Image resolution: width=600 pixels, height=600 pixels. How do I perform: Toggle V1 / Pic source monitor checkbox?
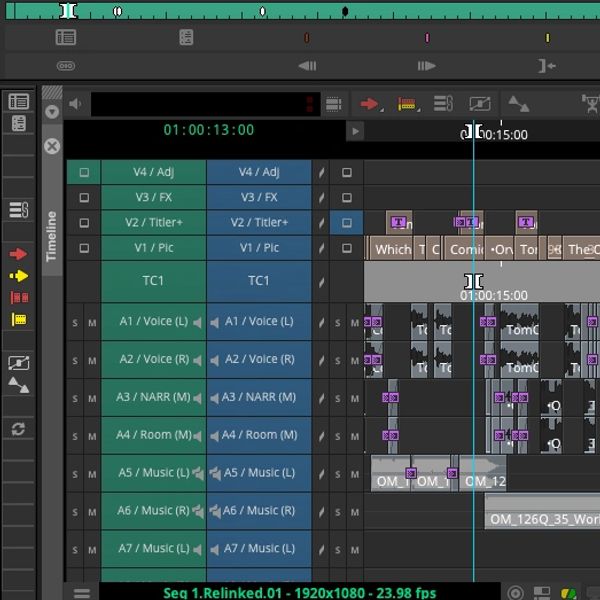tap(84, 248)
